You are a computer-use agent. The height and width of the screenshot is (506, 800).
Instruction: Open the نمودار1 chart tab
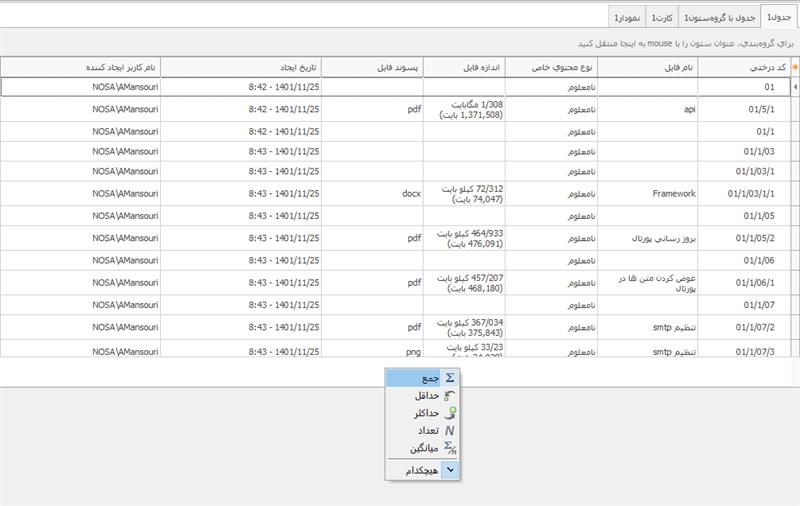[628, 17]
